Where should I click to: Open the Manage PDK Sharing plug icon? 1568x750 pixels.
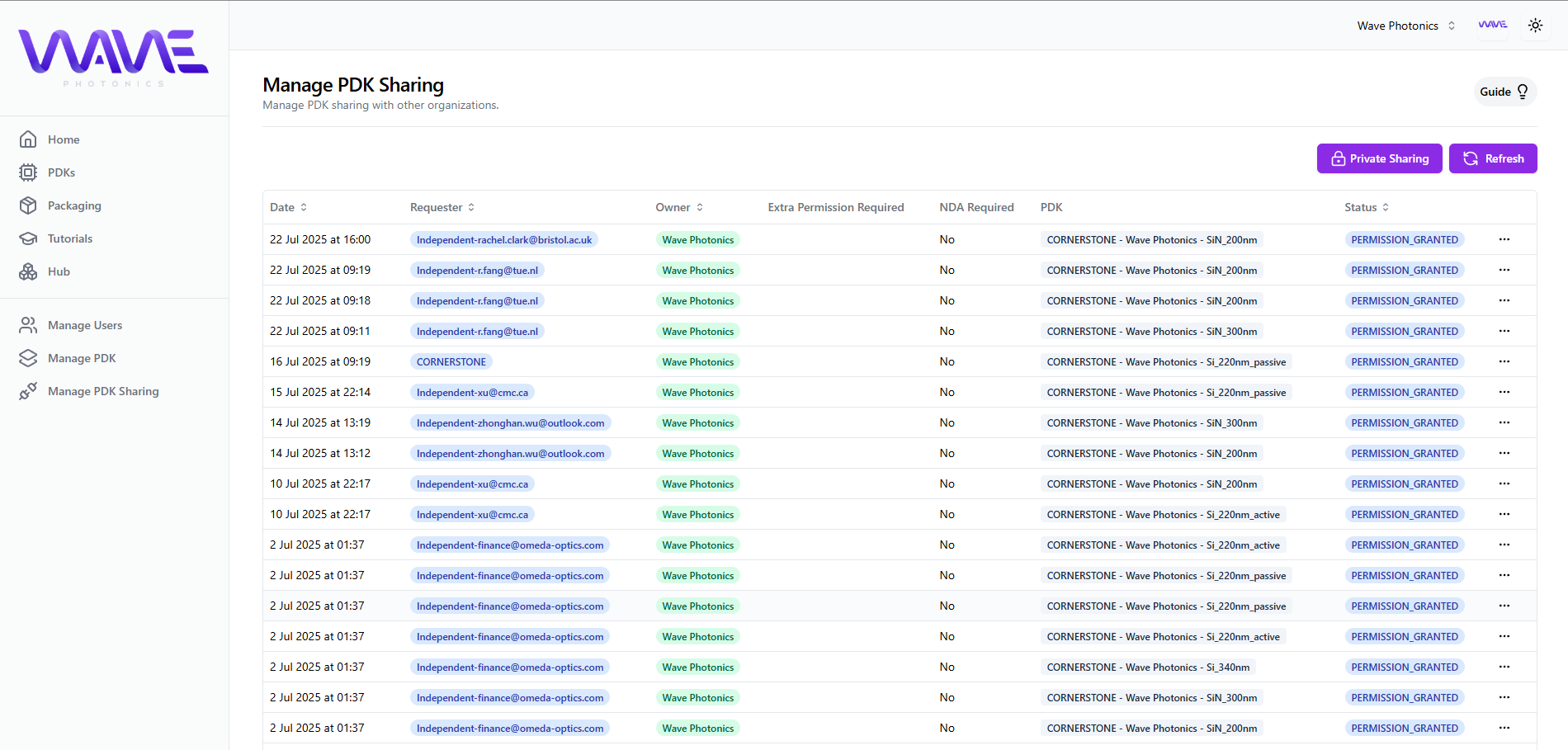[28, 391]
